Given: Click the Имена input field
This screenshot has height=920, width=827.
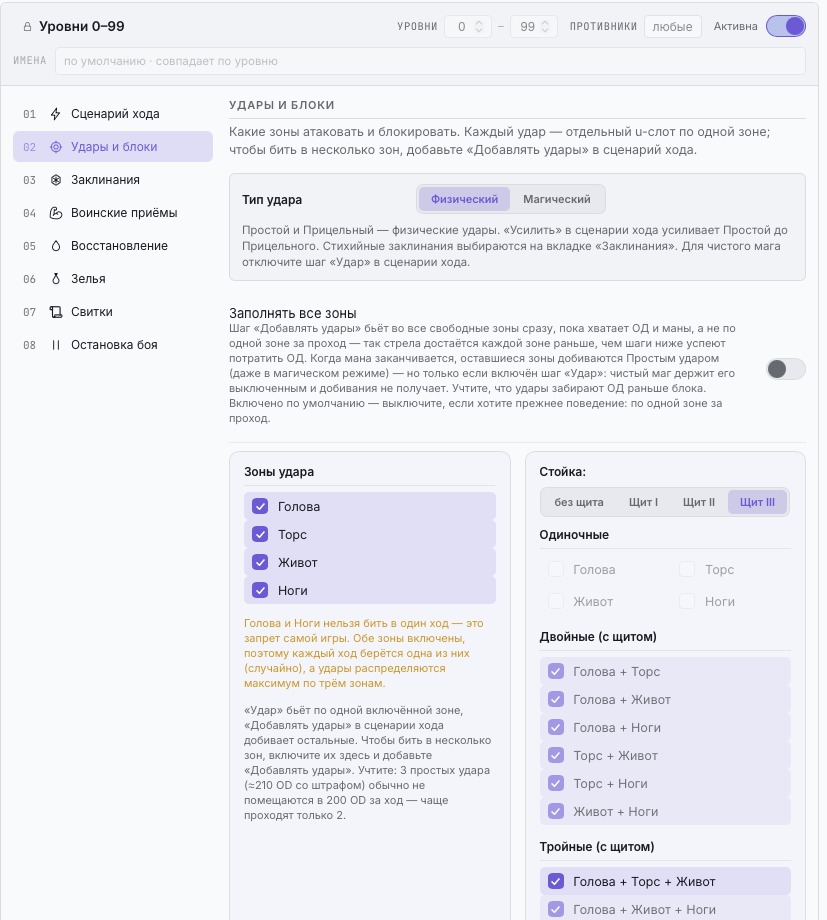Looking at the screenshot, I should pyautogui.click(x=430, y=61).
